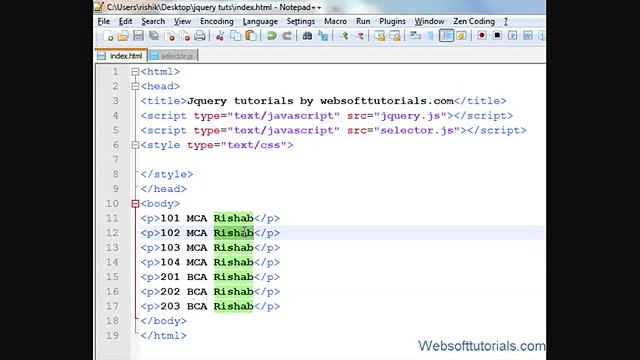Switch to the selector.js tab
Image resolution: width=640 pixels, height=360 pixels.
[x=173, y=56]
